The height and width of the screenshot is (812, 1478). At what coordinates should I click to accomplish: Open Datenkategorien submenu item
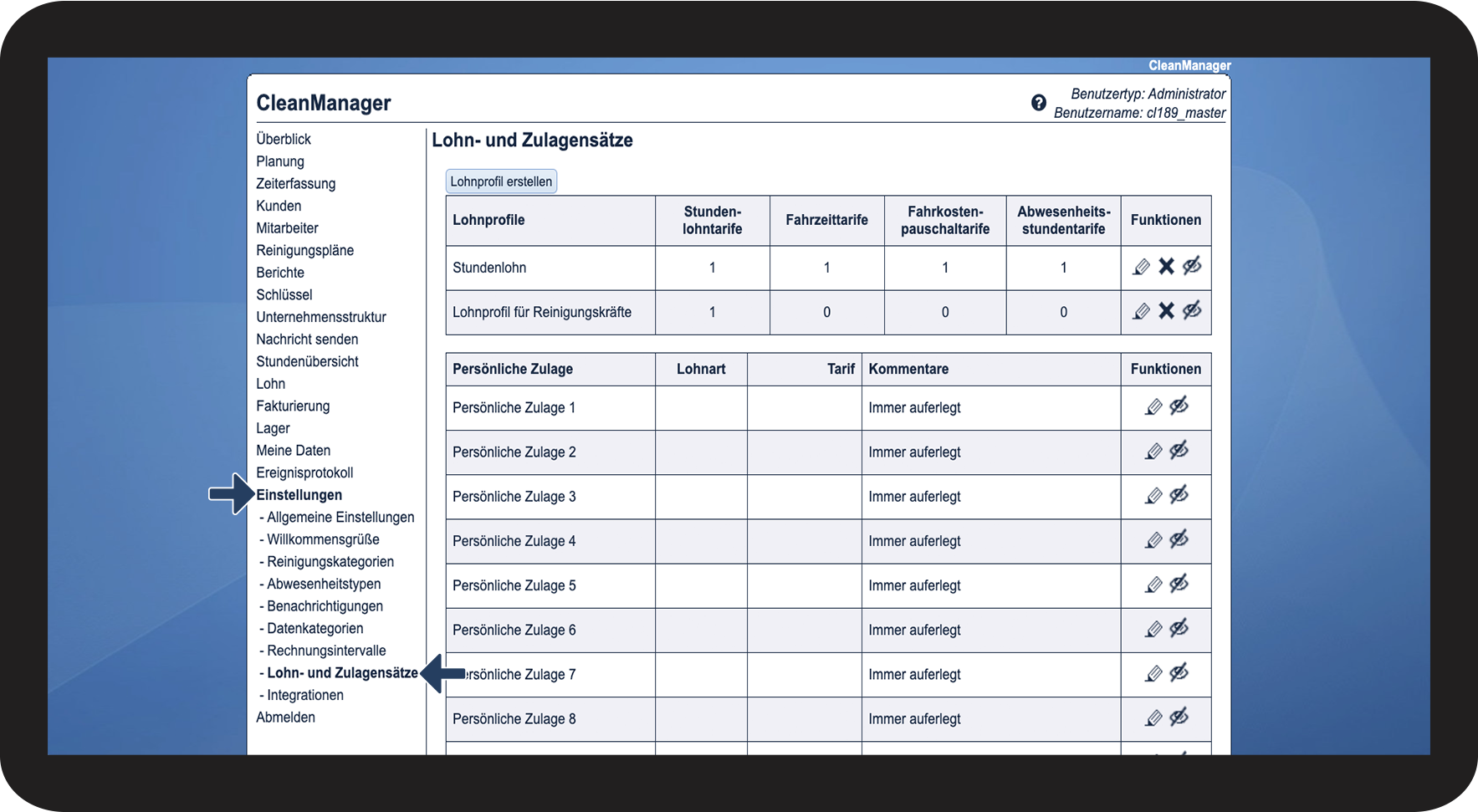[x=315, y=629]
